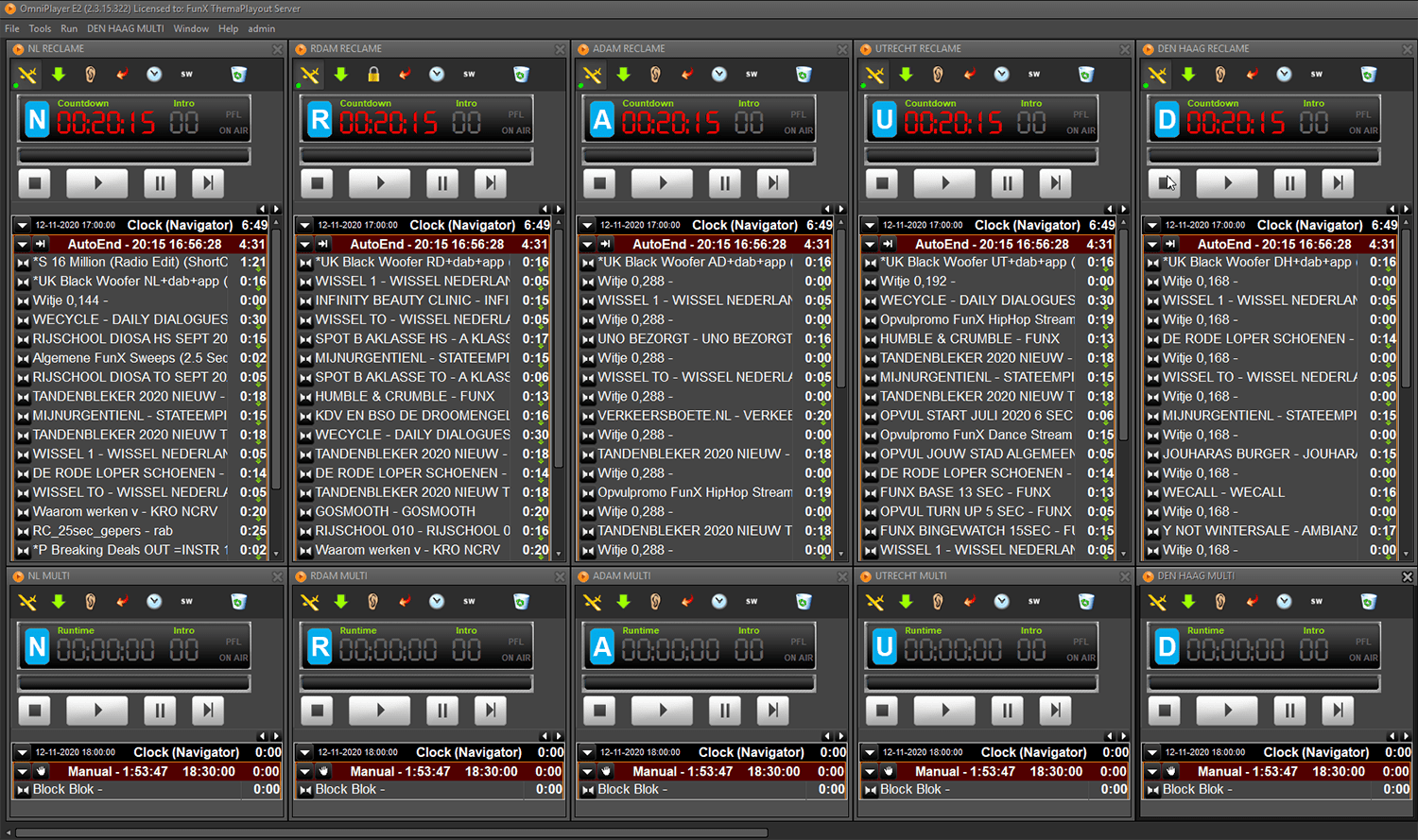This screenshot has width=1418, height=840.
Task: Open the clock icon in NL RECLAME toolbar
Action: pos(154,74)
